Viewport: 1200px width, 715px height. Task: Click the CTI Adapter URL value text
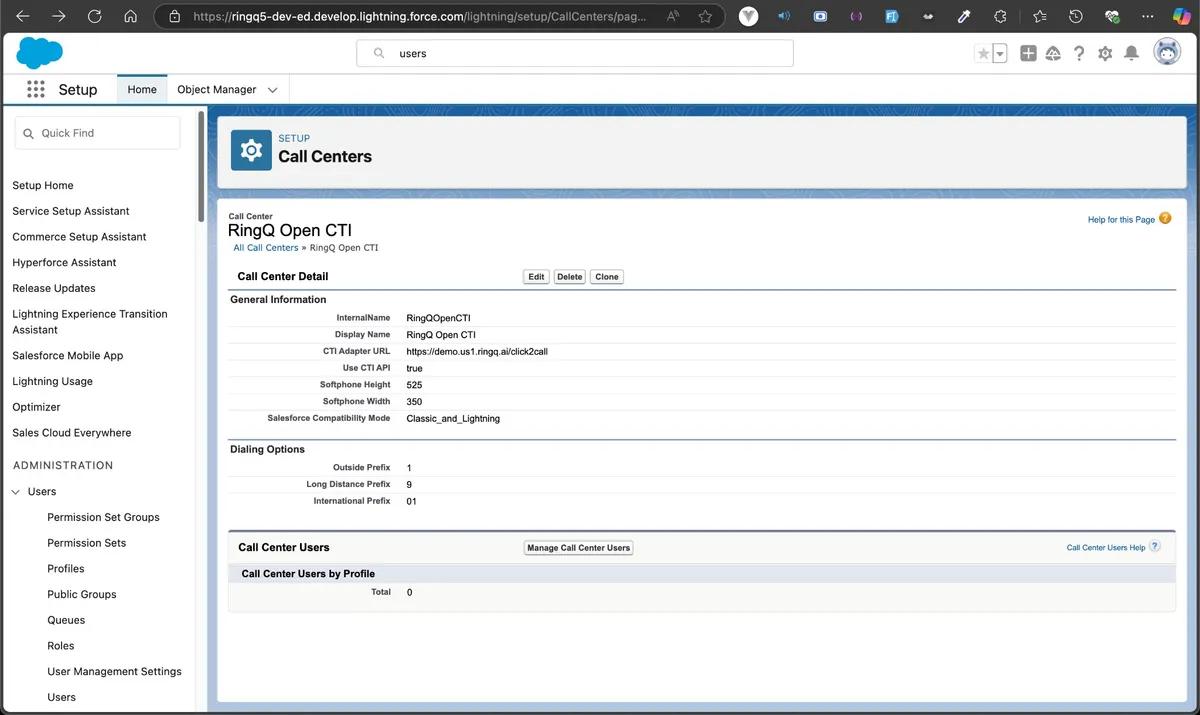[x=477, y=352]
